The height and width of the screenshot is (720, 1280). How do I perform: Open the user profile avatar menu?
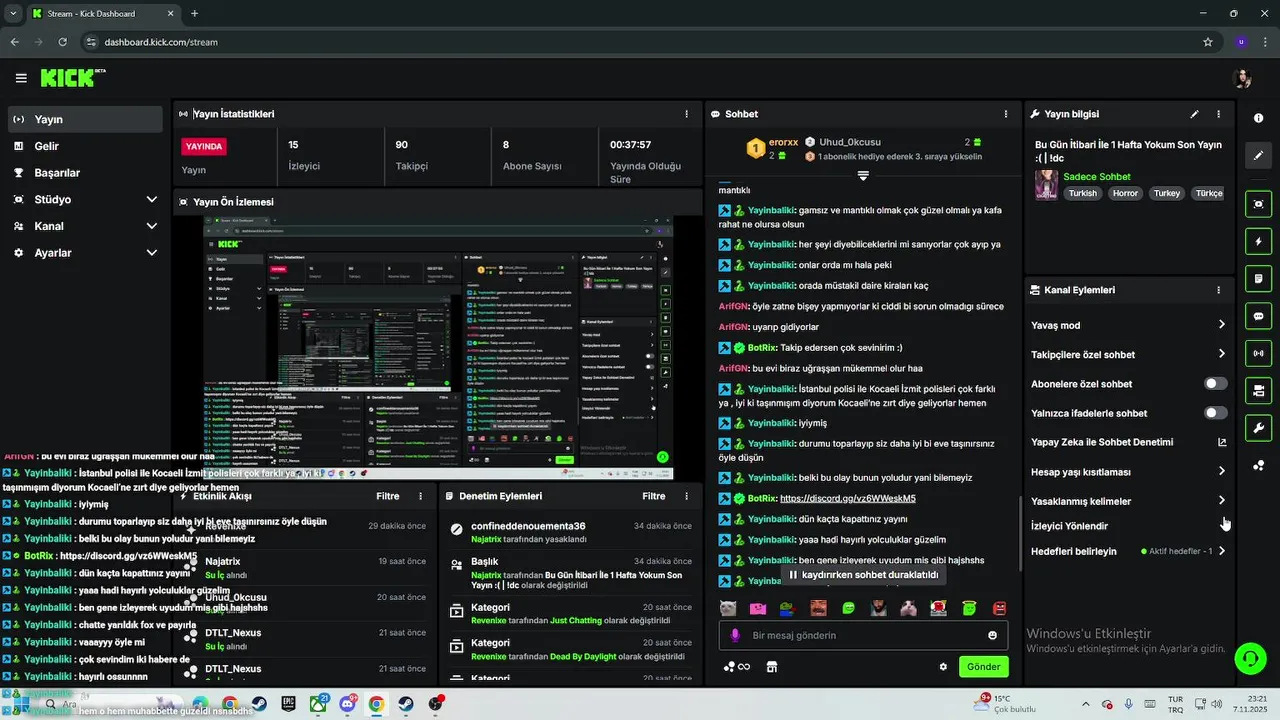point(1243,78)
